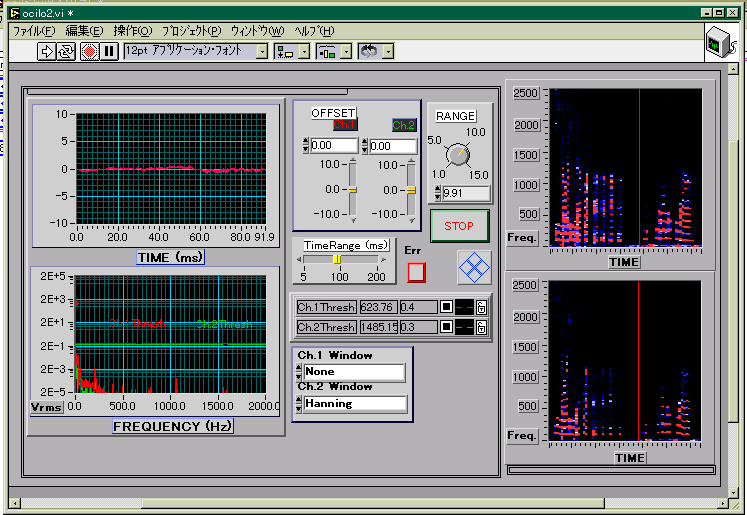Click the Run arrow toolbar icon

coord(47,51)
